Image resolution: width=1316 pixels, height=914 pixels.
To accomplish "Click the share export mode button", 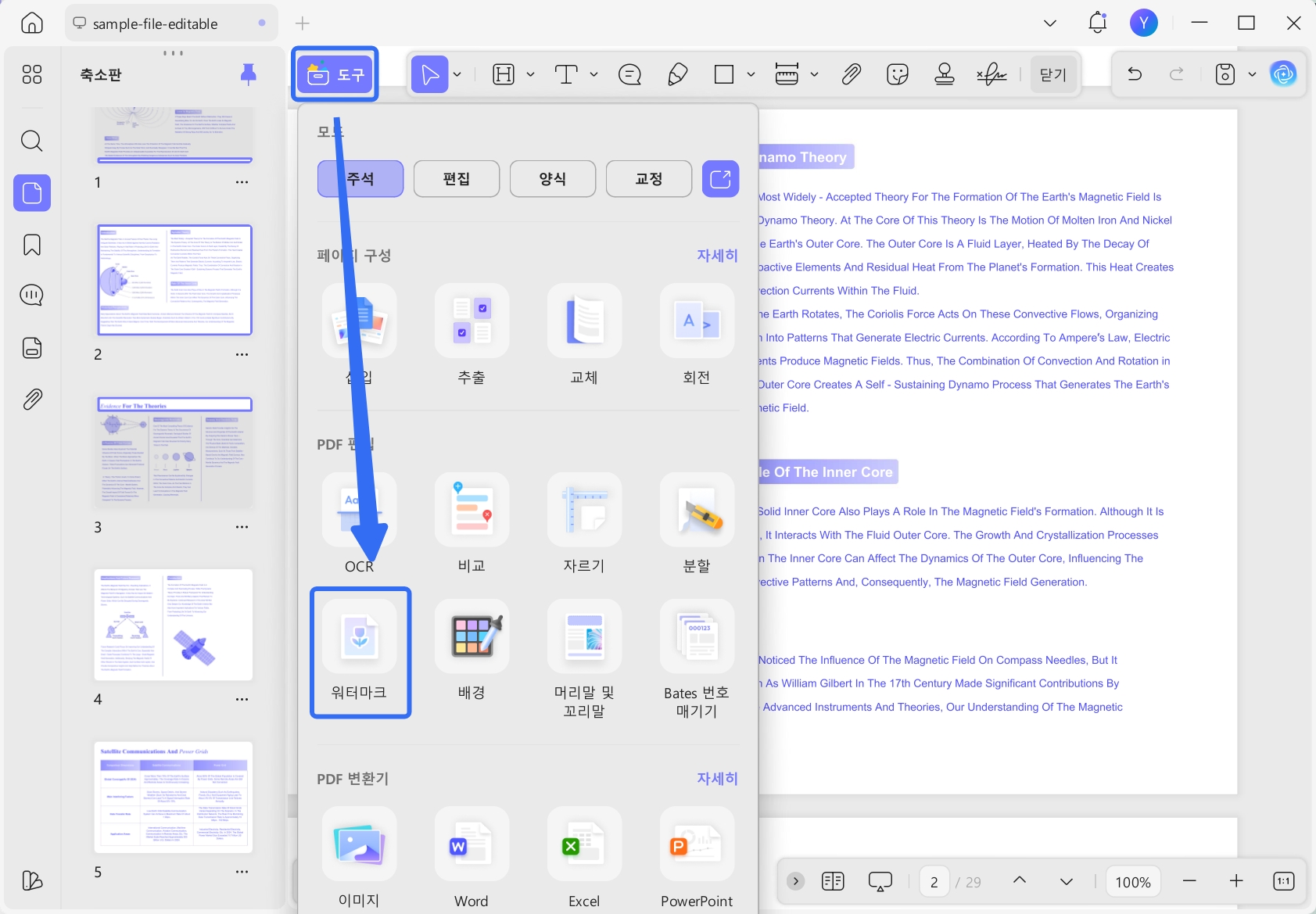I will (720, 179).
